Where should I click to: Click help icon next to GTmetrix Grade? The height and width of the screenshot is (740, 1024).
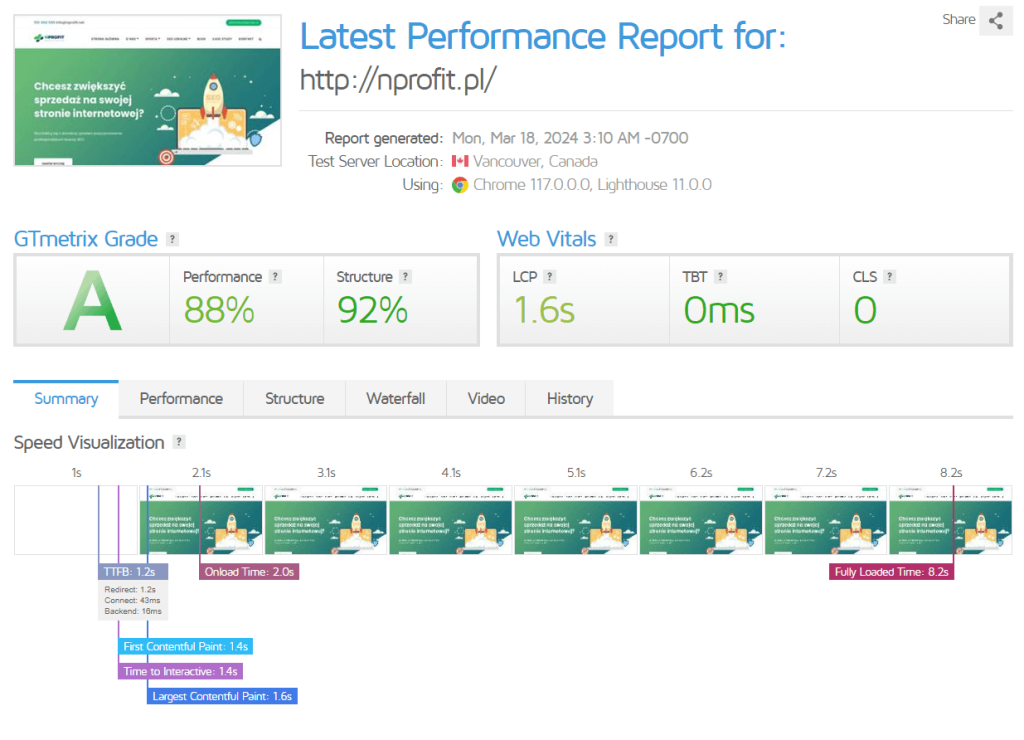click(173, 239)
